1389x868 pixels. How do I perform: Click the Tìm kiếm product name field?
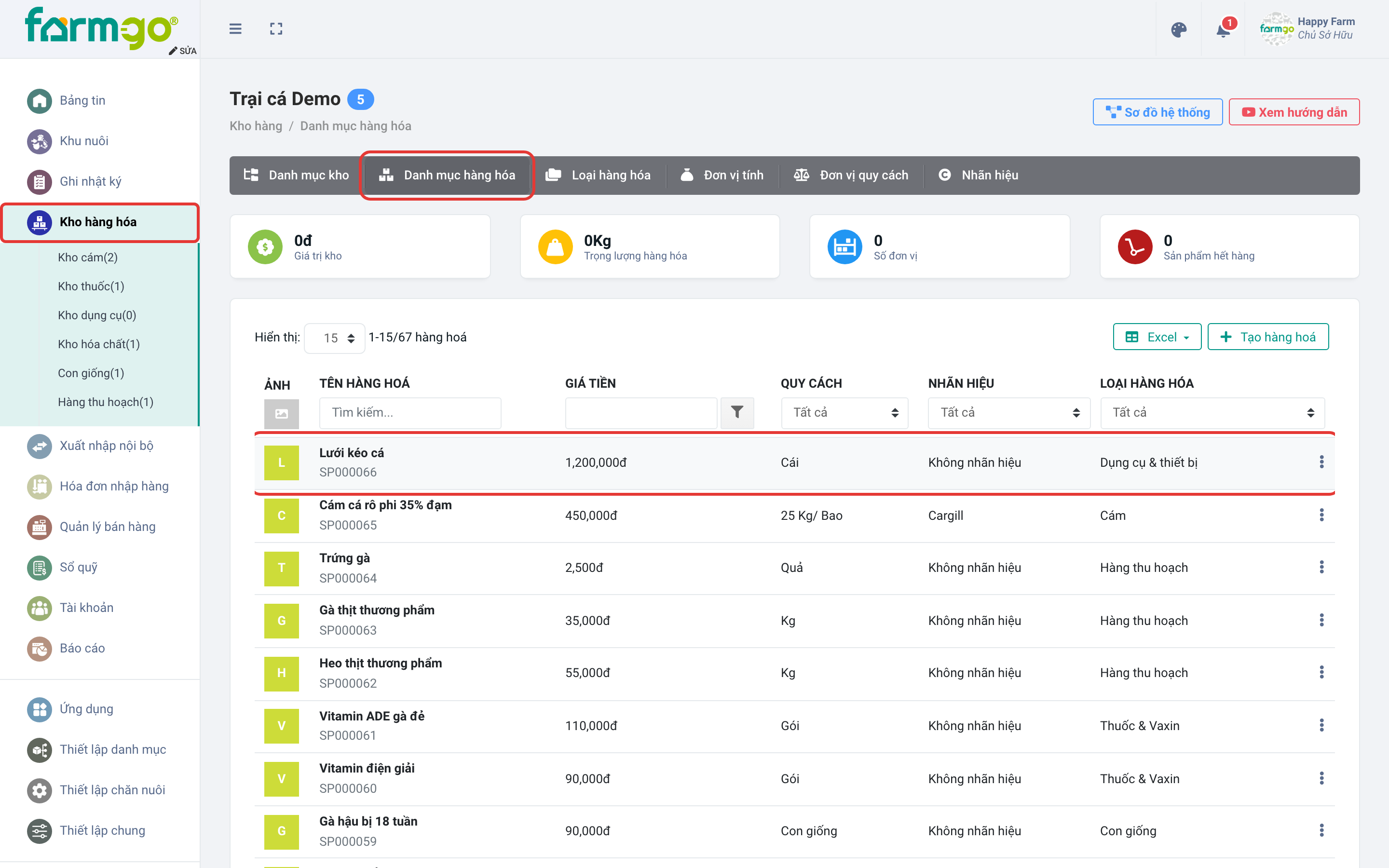tap(410, 412)
